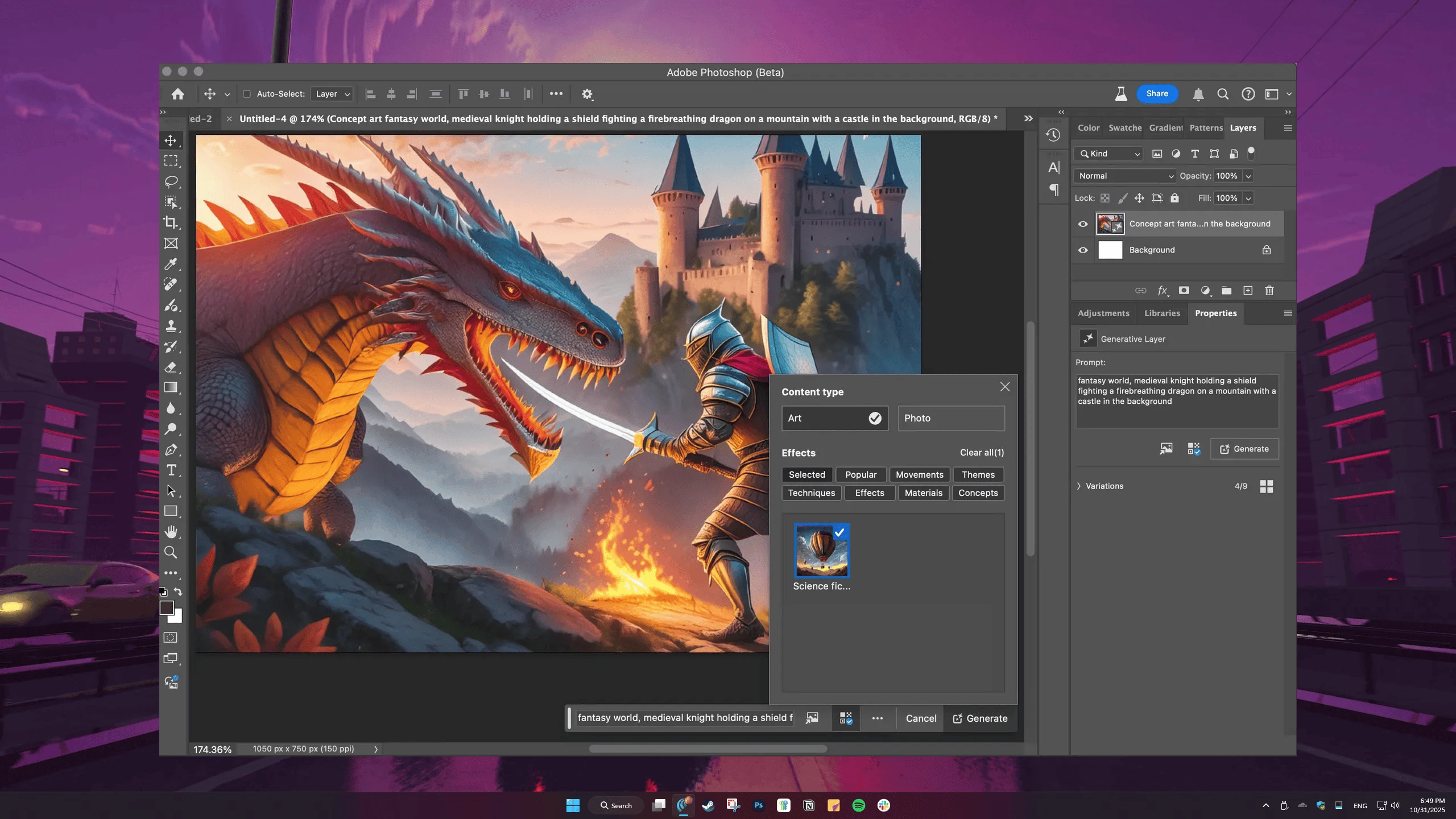1456x819 pixels.
Task: Switch to the Swatches tab
Action: 1124,128
